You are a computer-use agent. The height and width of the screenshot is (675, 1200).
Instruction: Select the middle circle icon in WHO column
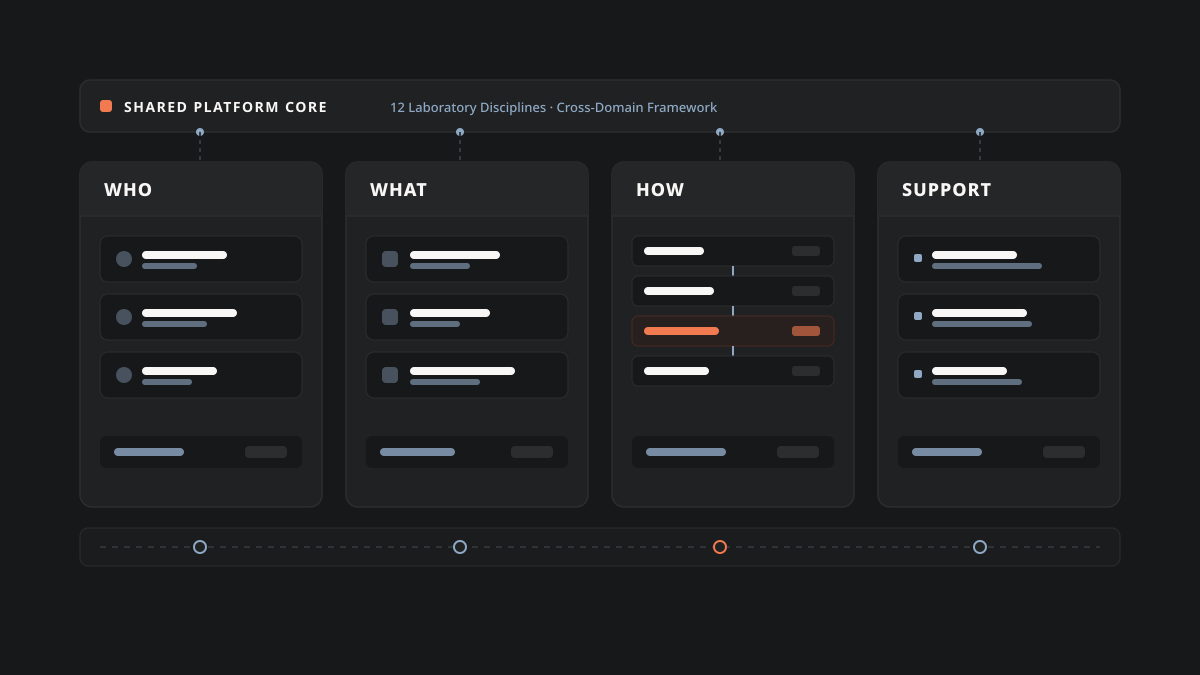pos(124,317)
